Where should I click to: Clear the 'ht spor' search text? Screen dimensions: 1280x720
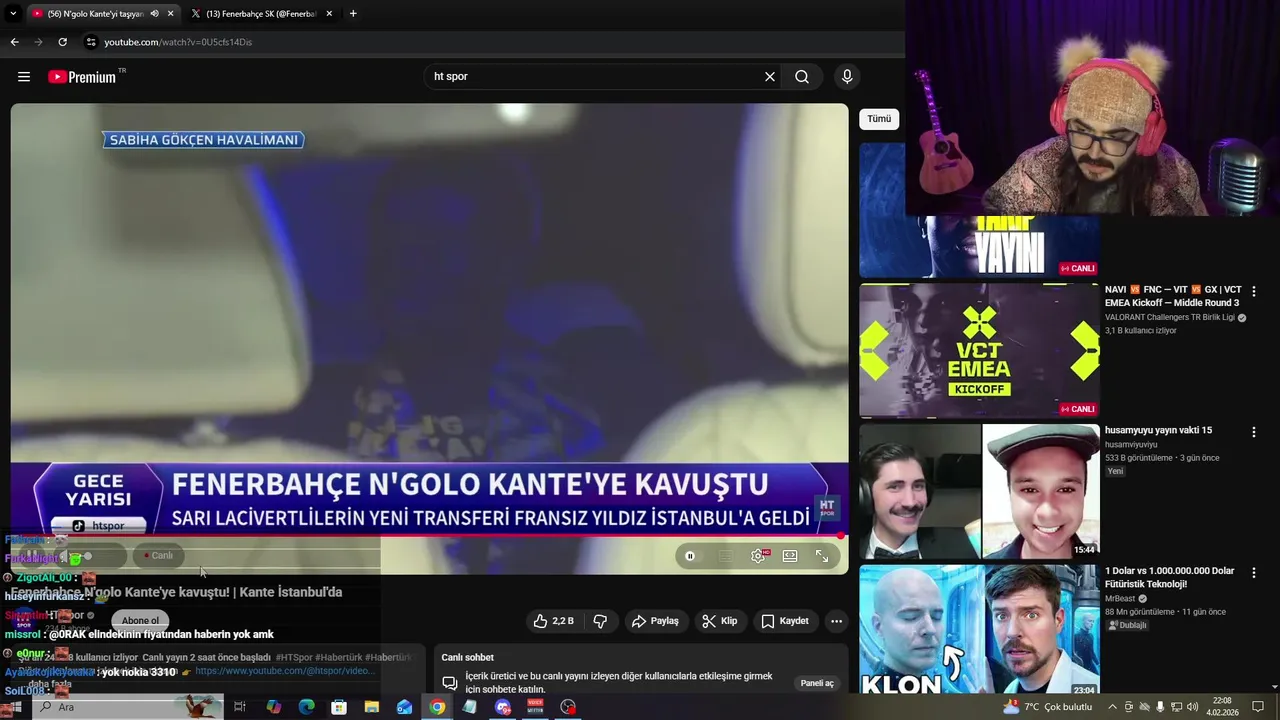pos(770,77)
